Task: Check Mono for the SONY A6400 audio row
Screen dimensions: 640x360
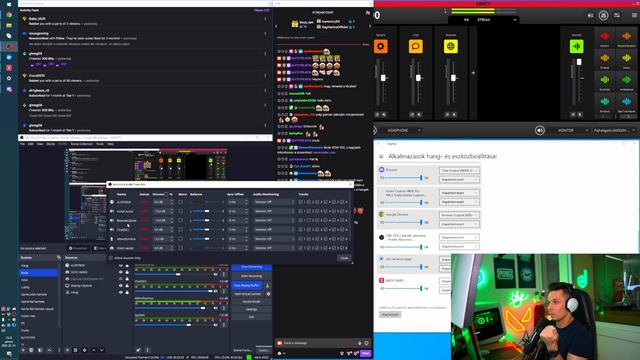Action: click(x=180, y=248)
